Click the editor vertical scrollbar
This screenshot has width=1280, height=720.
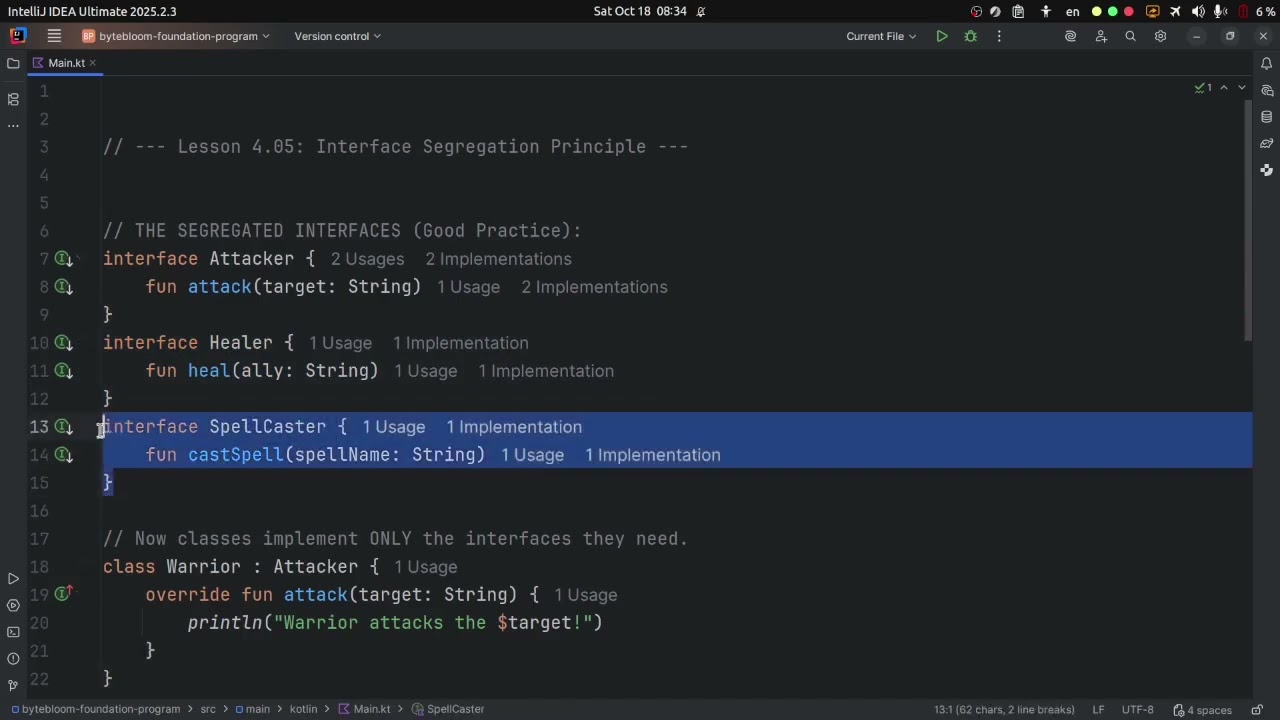1247,220
